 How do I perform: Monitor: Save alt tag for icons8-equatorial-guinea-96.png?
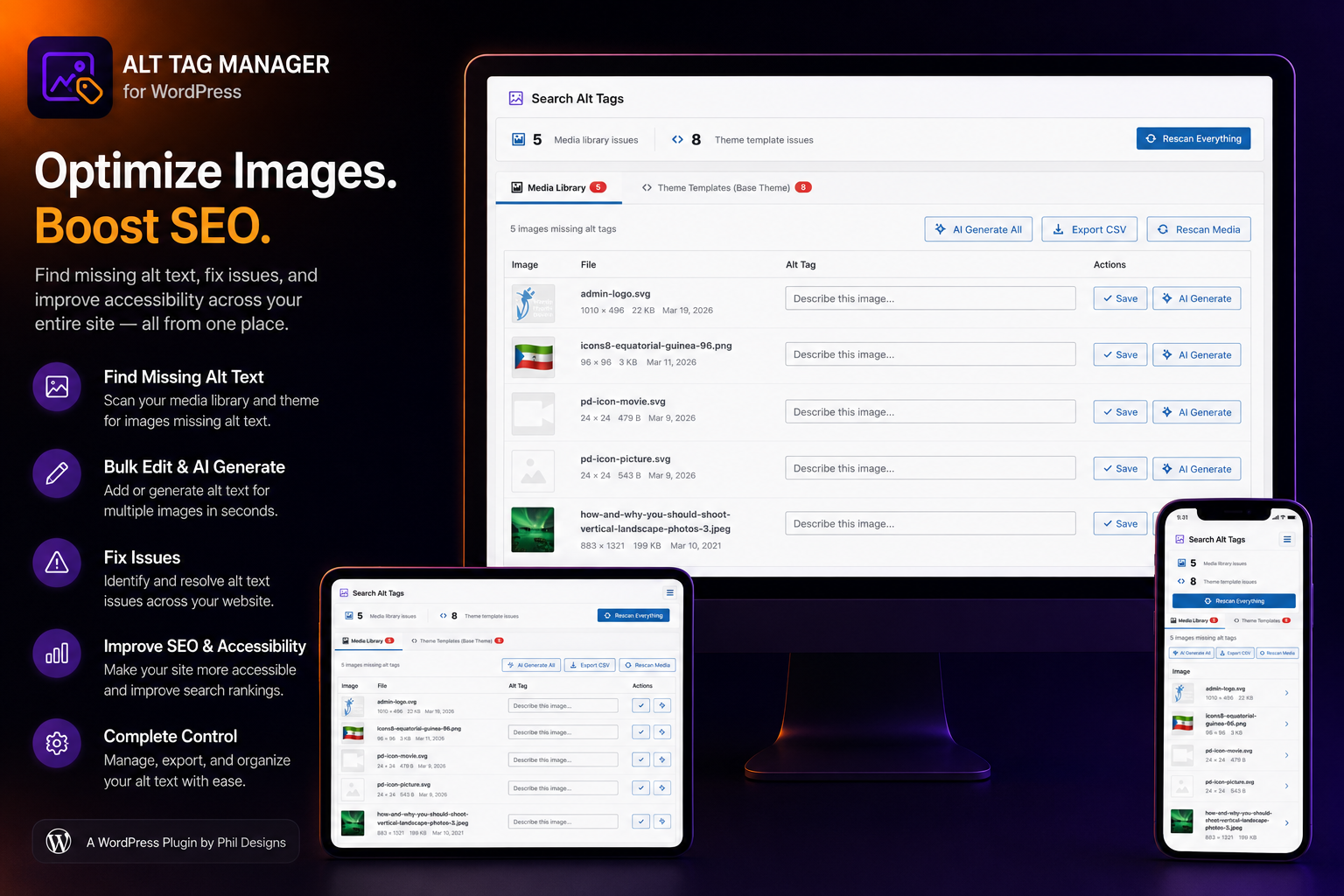[1120, 354]
